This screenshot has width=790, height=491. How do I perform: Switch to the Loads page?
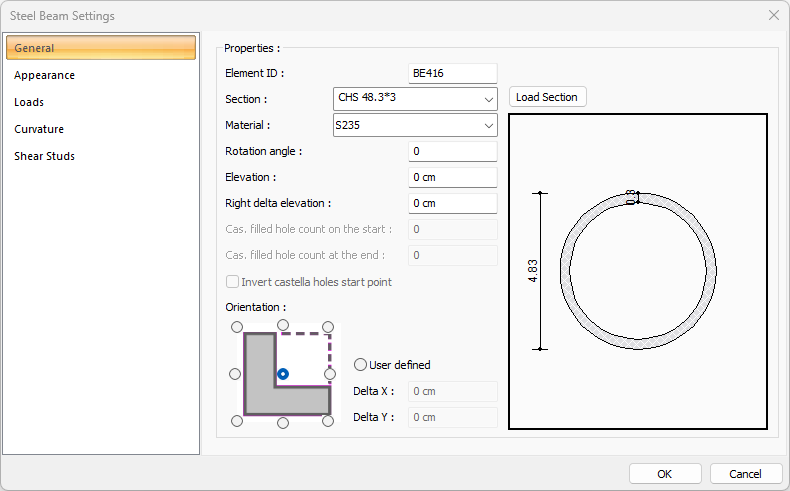29,102
